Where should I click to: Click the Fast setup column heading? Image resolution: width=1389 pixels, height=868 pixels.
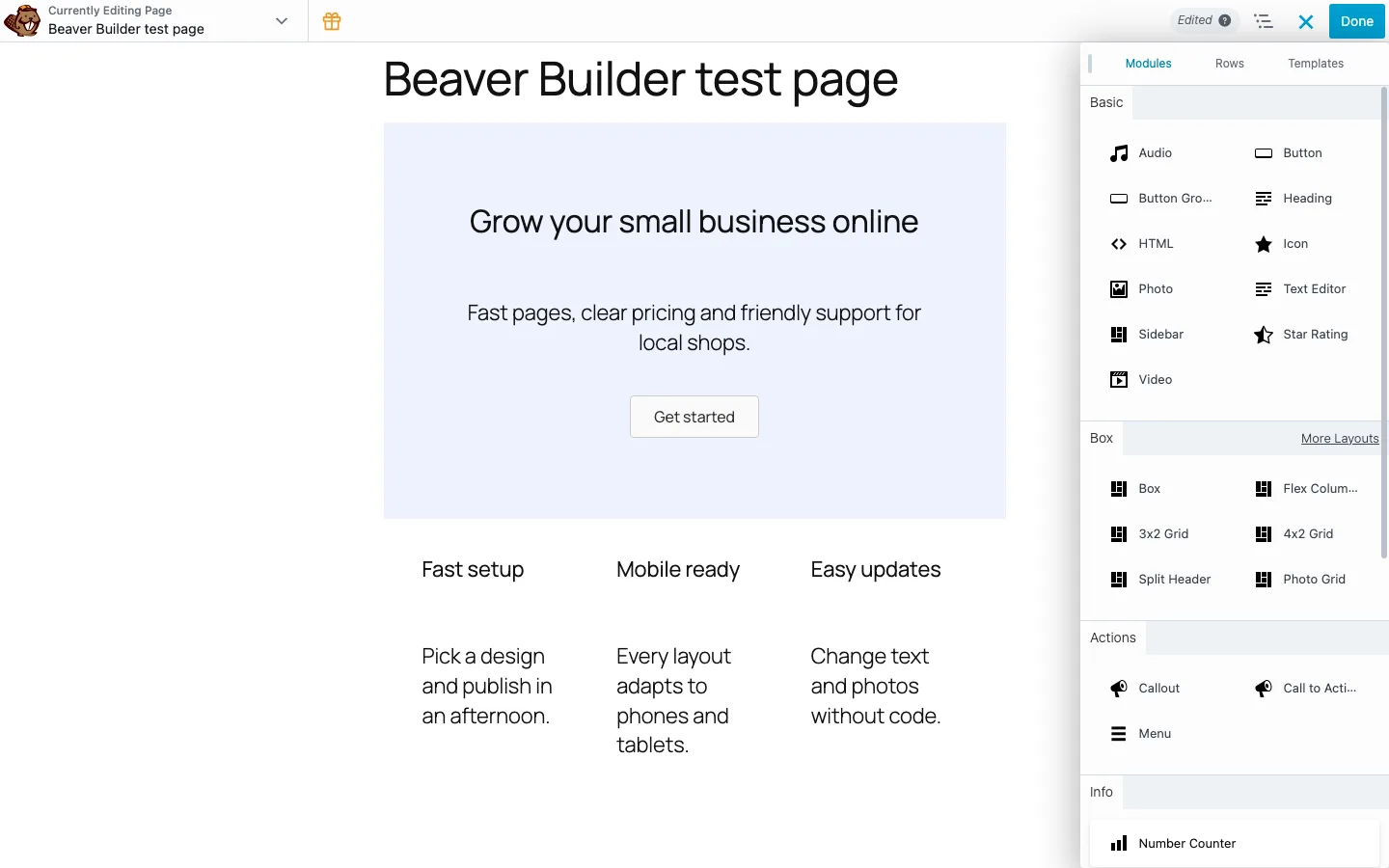pos(473,570)
